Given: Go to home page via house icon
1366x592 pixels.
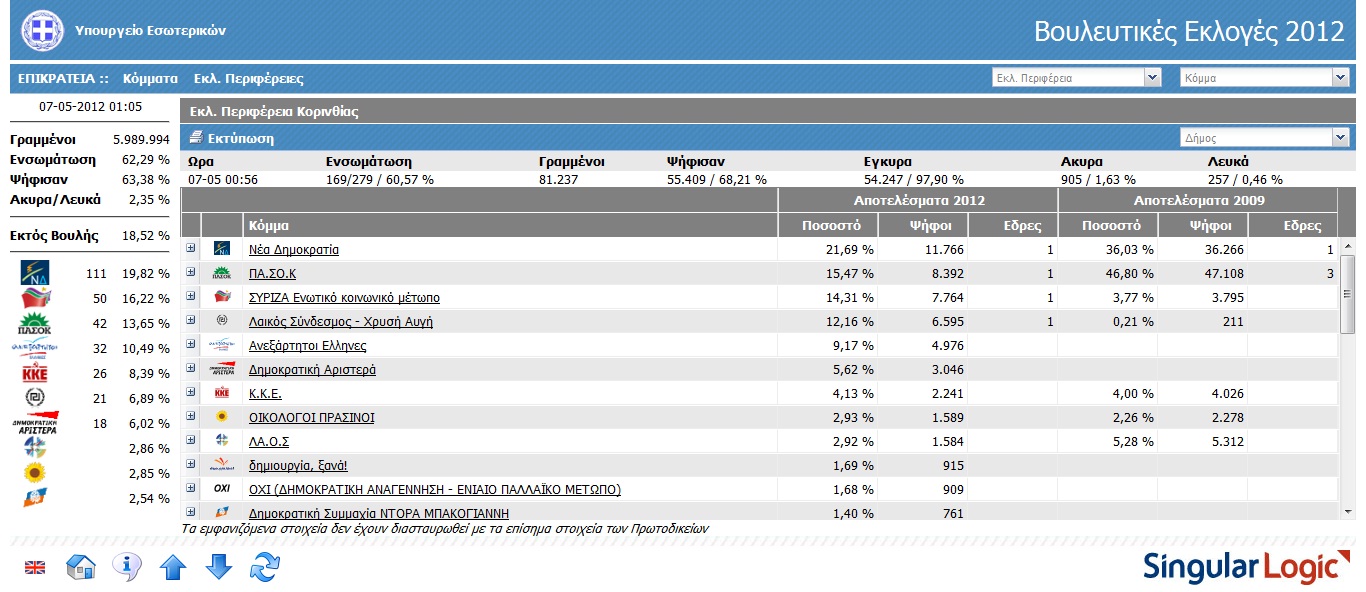Looking at the screenshot, I should tap(80, 568).
